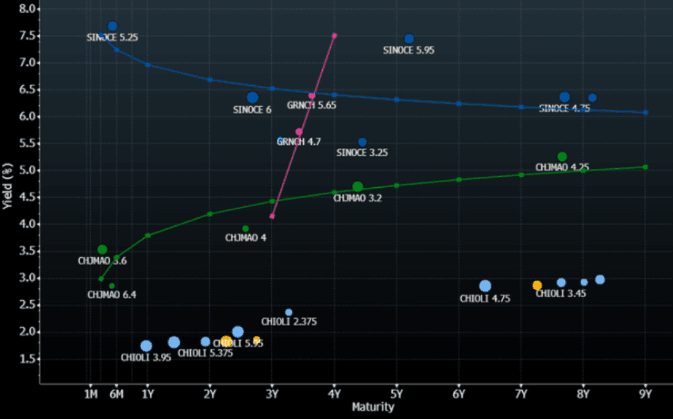Click the 'CHIOLI 2.375' label

[x=289, y=322]
